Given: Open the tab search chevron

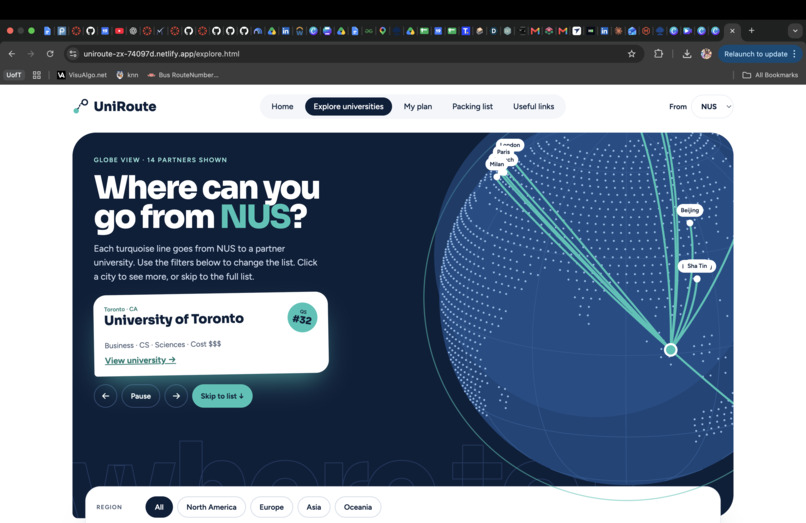Looking at the screenshot, I should 795,31.
